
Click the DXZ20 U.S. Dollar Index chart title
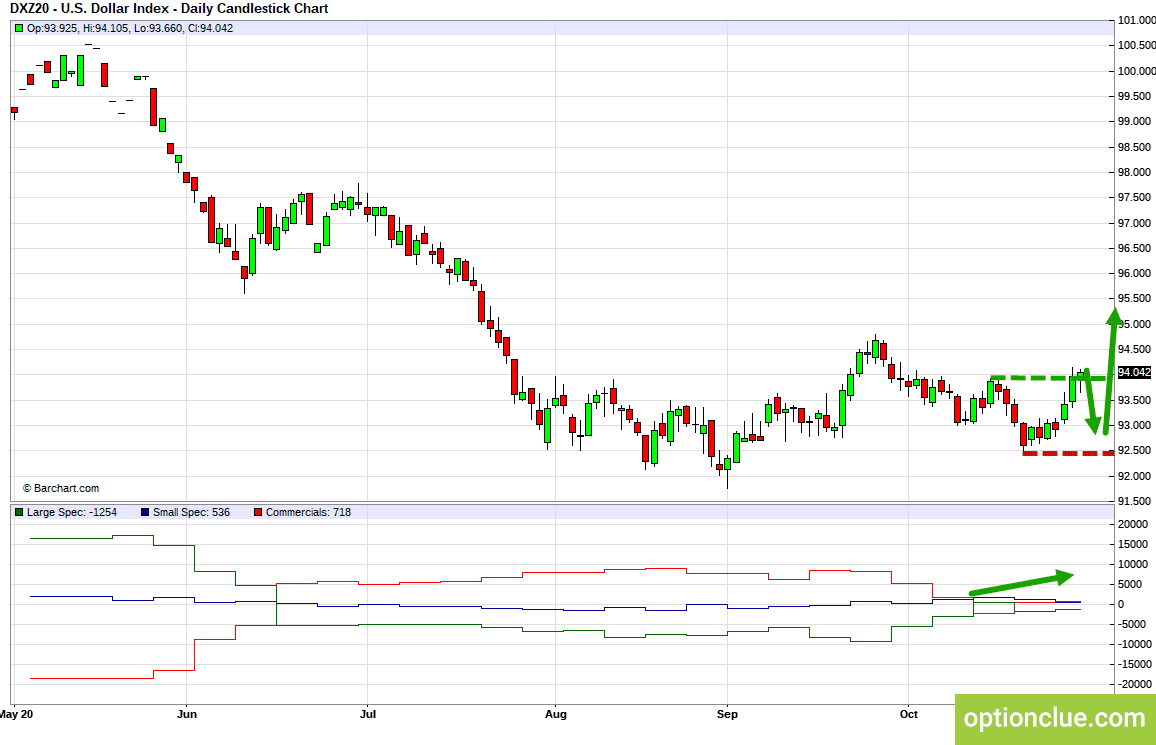(x=169, y=9)
